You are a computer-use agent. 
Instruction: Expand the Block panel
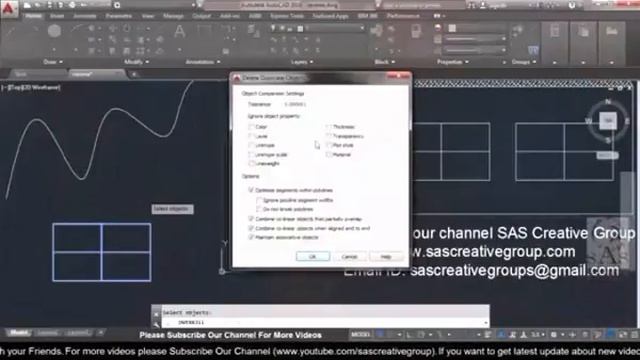click(x=384, y=62)
